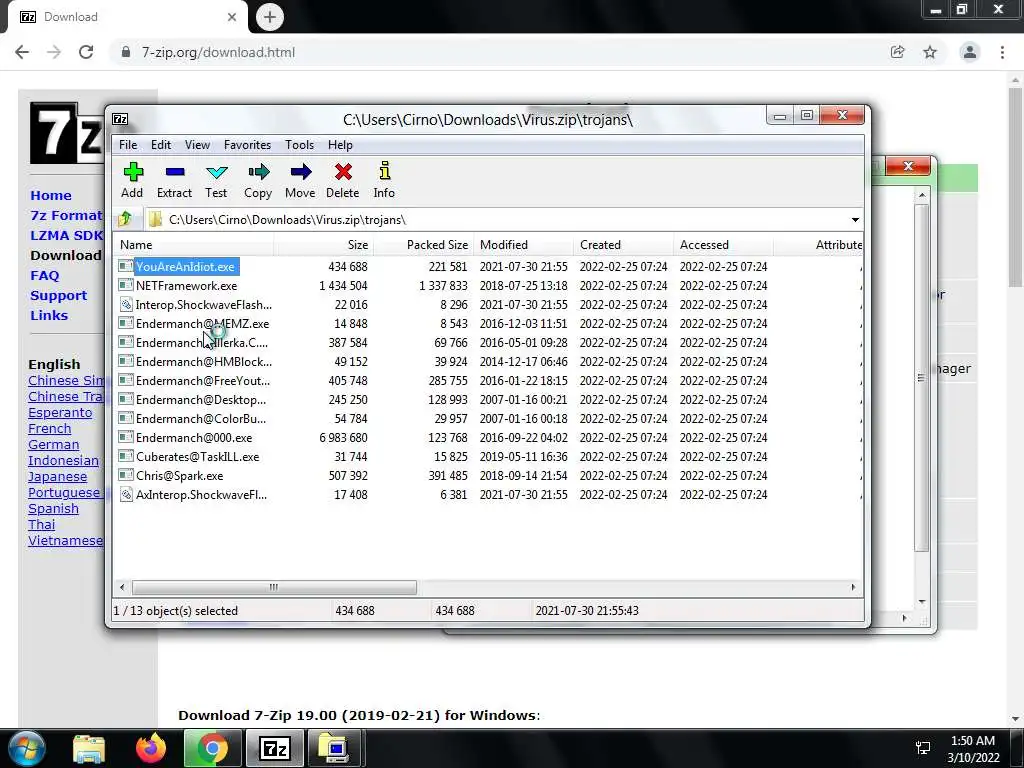Screen dimensions: 1024x768
Task: Sort by Accessed column header
Action: coord(724,245)
